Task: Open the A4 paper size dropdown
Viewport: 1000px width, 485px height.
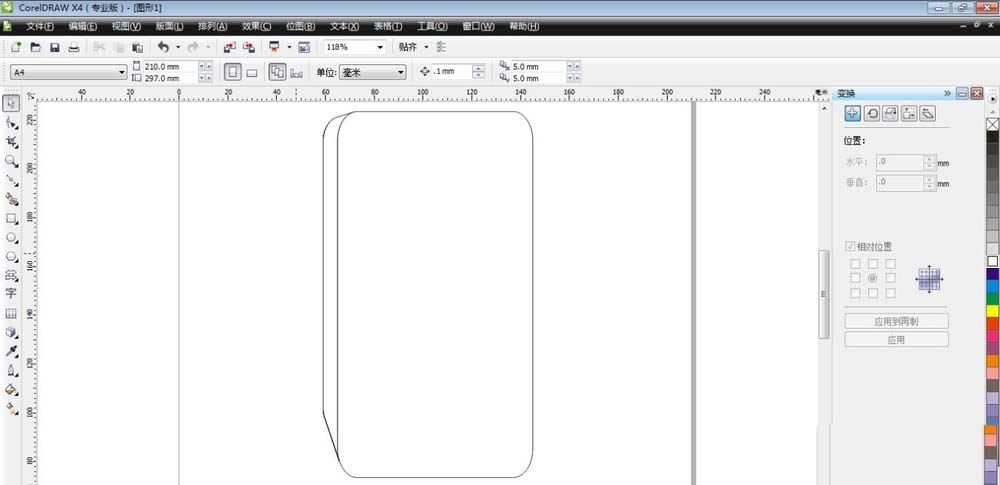Action: pyautogui.click(x=69, y=73)
